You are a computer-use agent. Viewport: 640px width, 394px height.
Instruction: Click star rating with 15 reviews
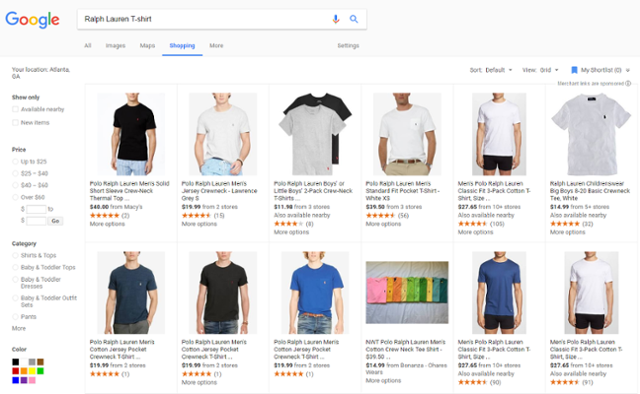pos(196,216)
